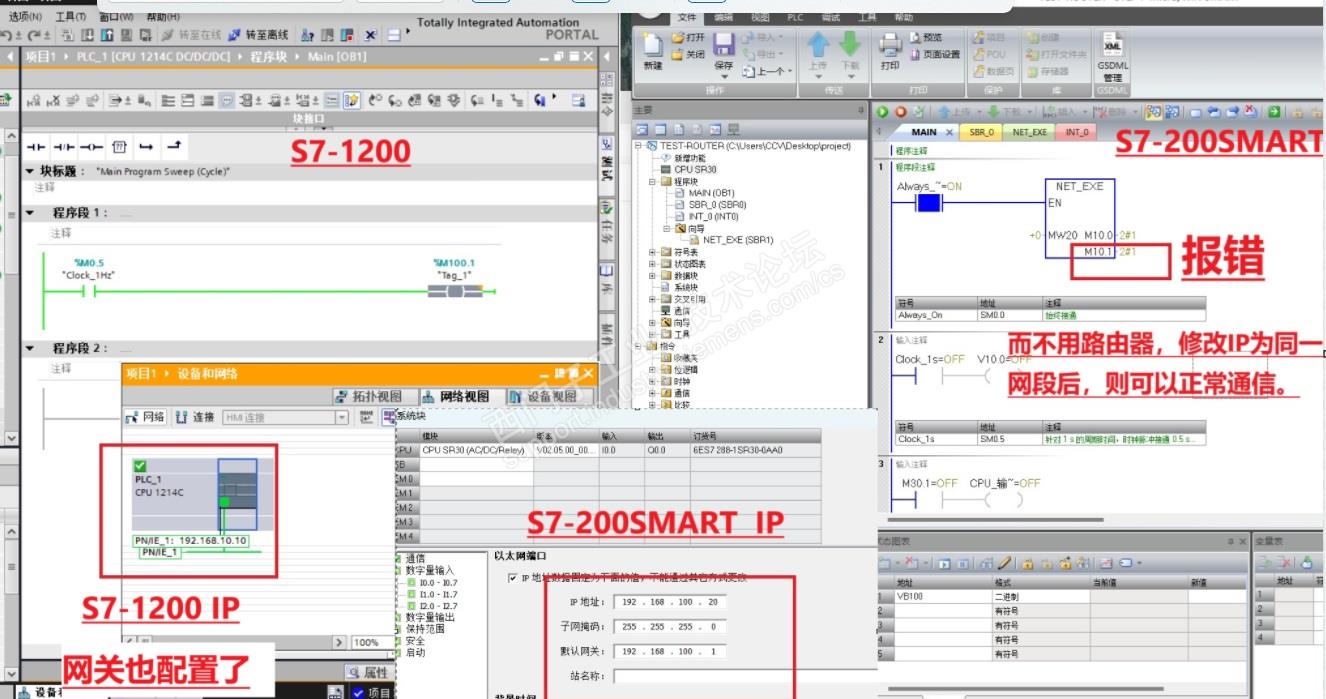Open the GSDML 管理 manager
Image resolution: width=1326 pixels, height=699 pixels.
[1112, 55]
